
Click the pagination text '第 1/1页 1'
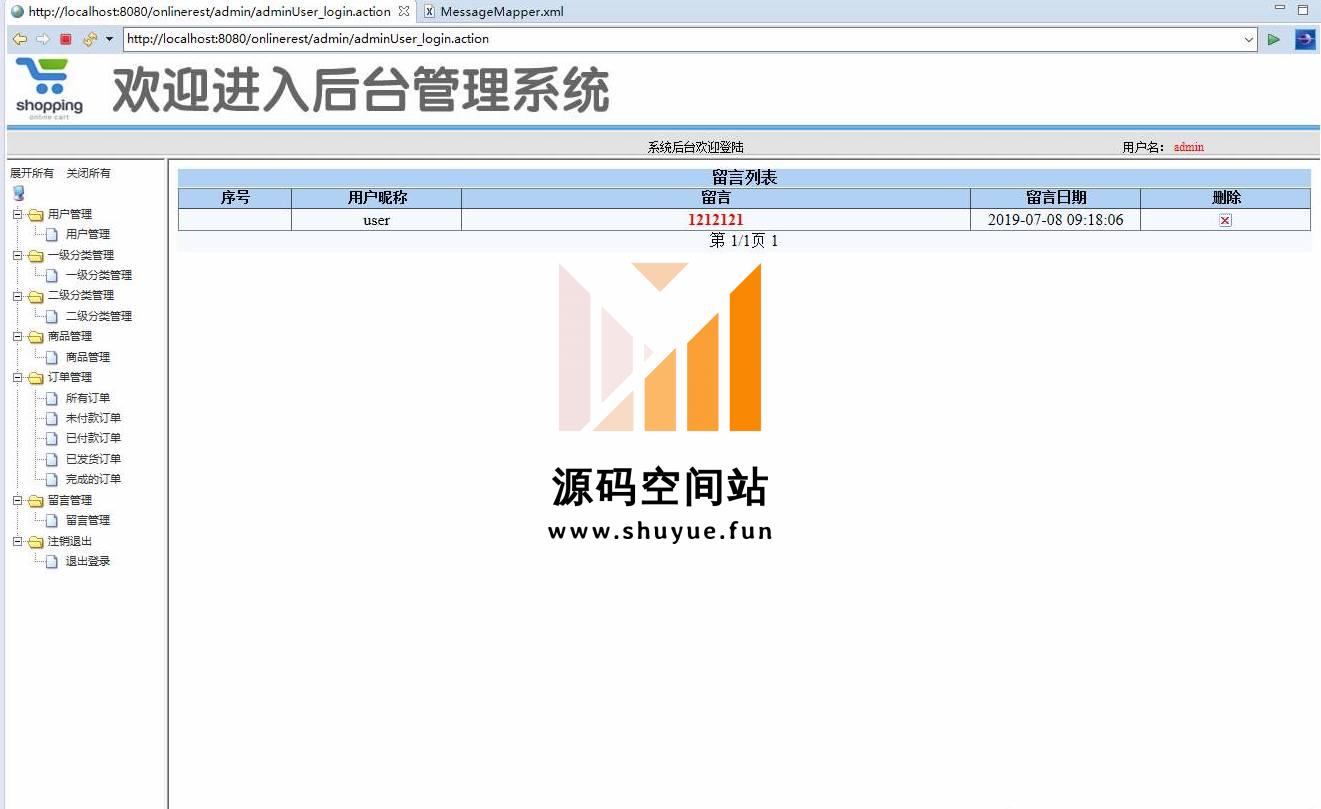pos(744,241)
